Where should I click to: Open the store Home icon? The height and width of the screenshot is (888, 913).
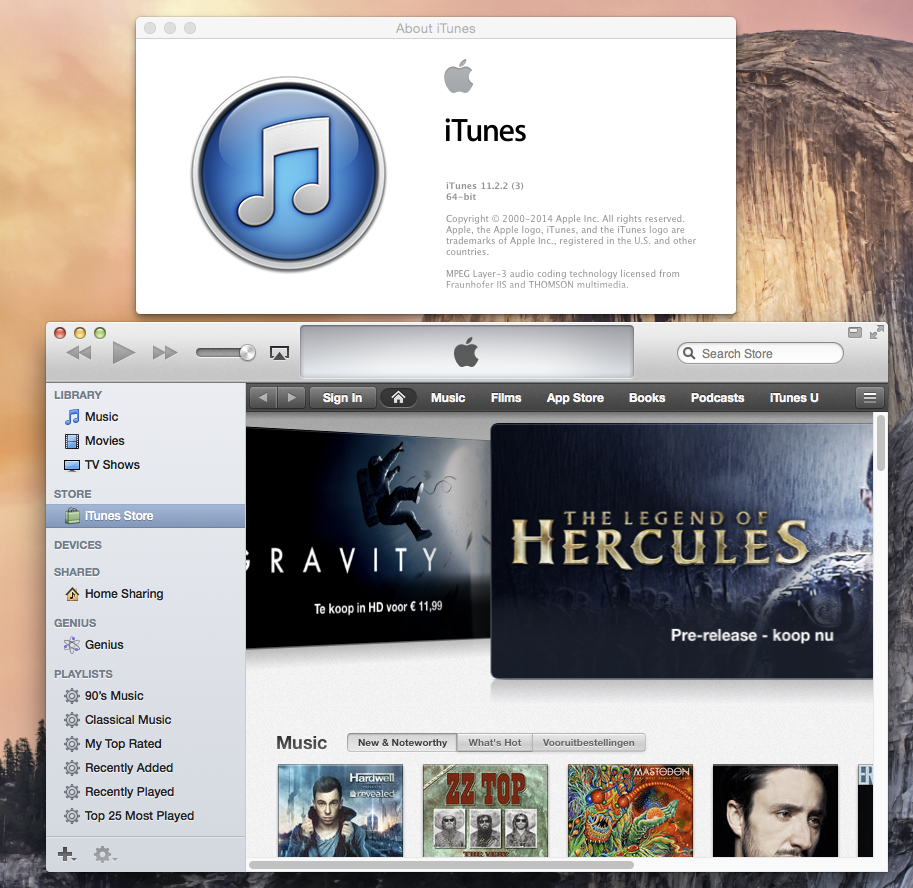coord(398,398)
